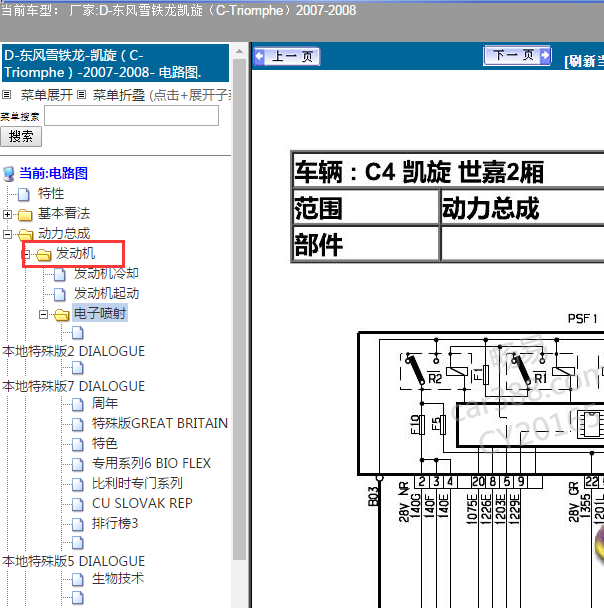The width and height of the screenshot is (604, 608).
Task: Click the 基本看法 folder icon
Action: pyautogui.click(x=25, y=214)
